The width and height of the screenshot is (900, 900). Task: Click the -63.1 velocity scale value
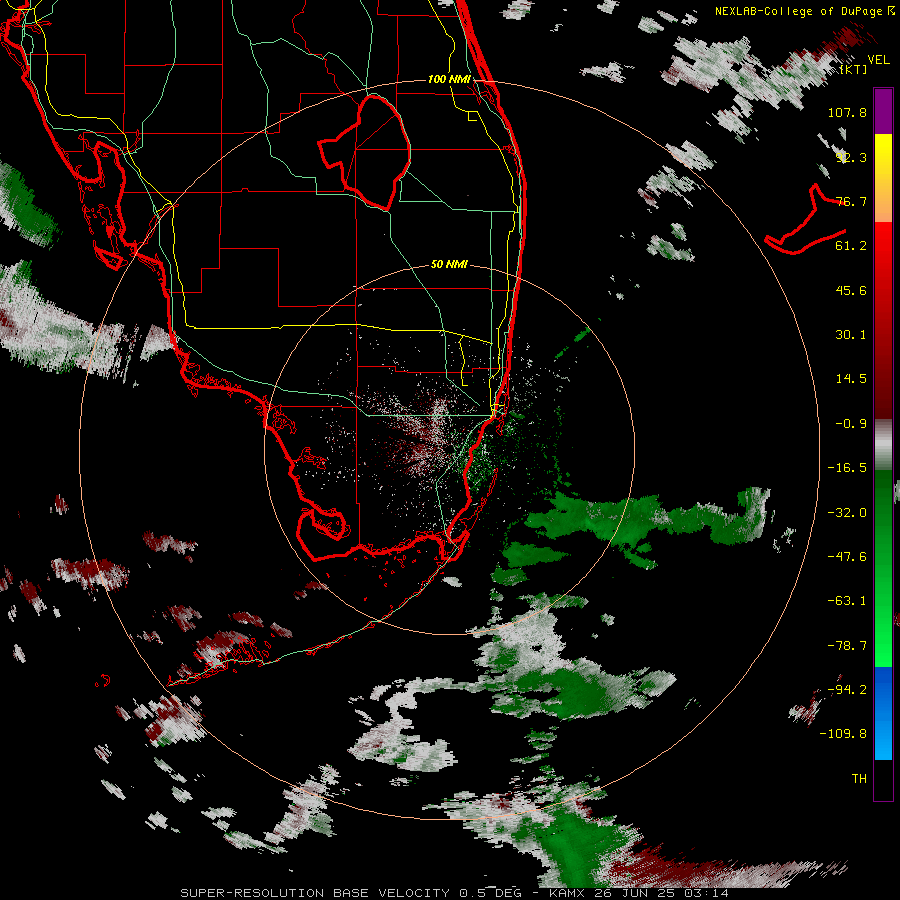click(847, 601)
